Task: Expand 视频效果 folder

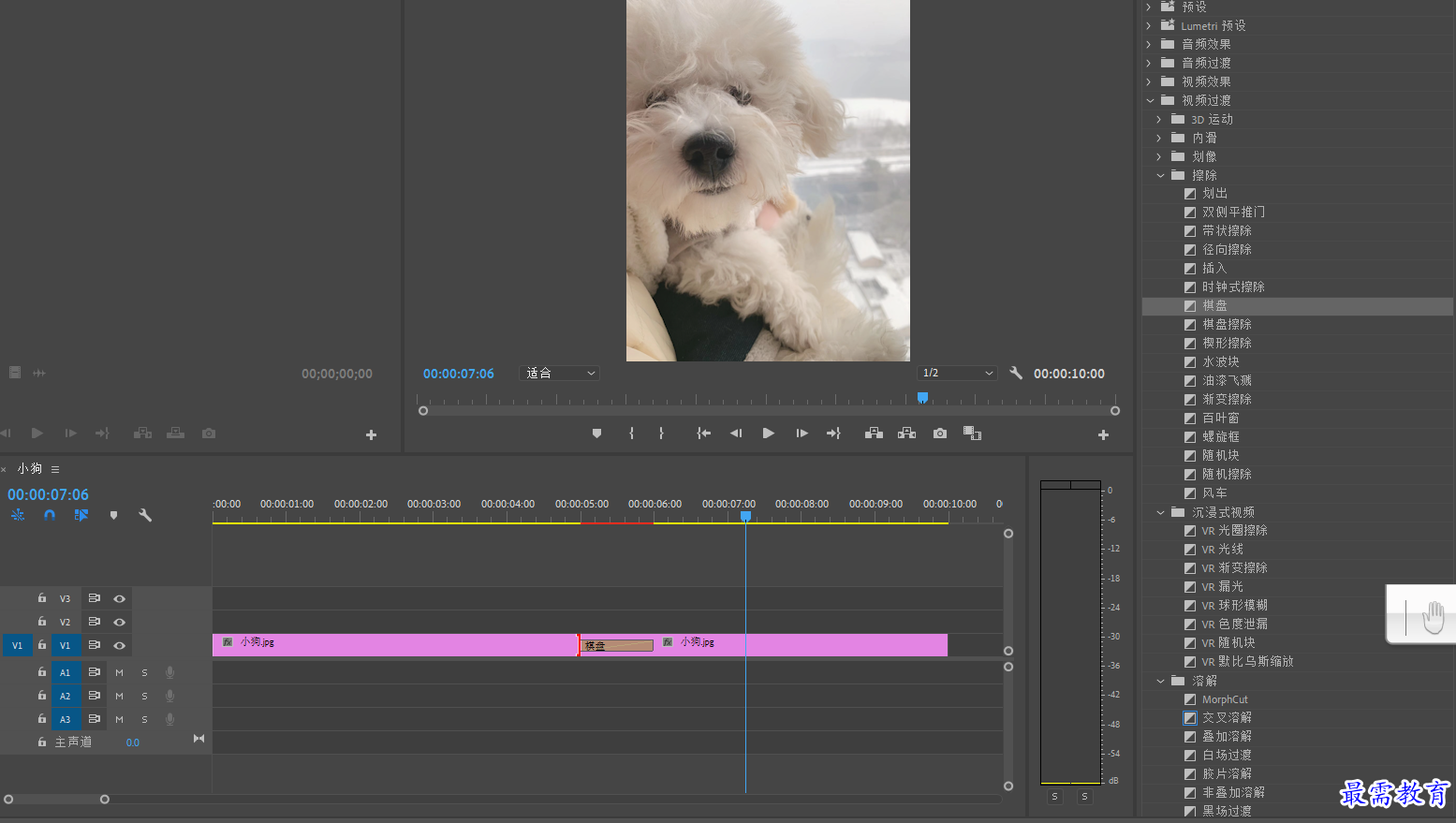Action: (x=1149, y=81)
